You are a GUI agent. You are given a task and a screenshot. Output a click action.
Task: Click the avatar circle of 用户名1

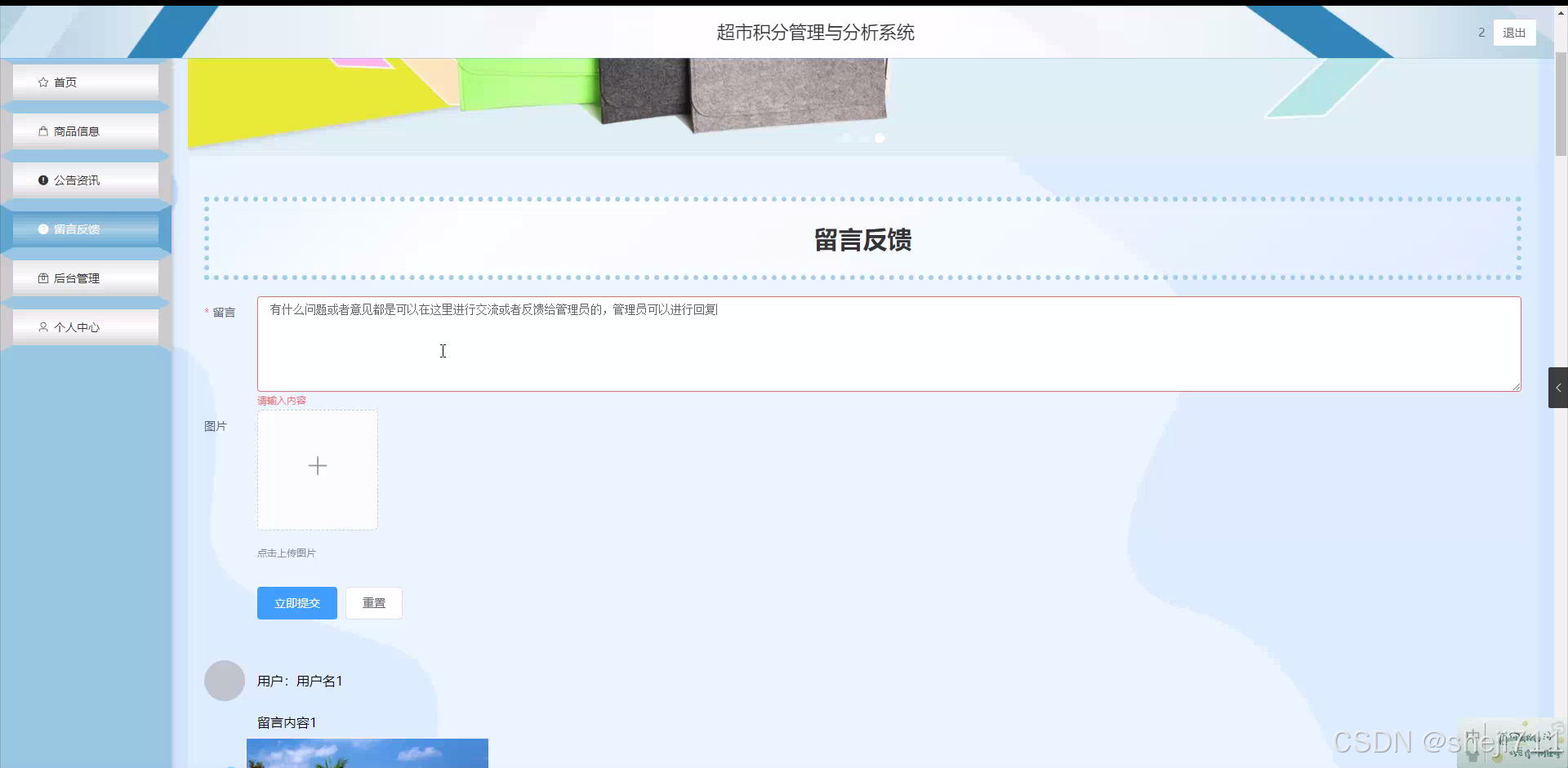click(224, 680)
